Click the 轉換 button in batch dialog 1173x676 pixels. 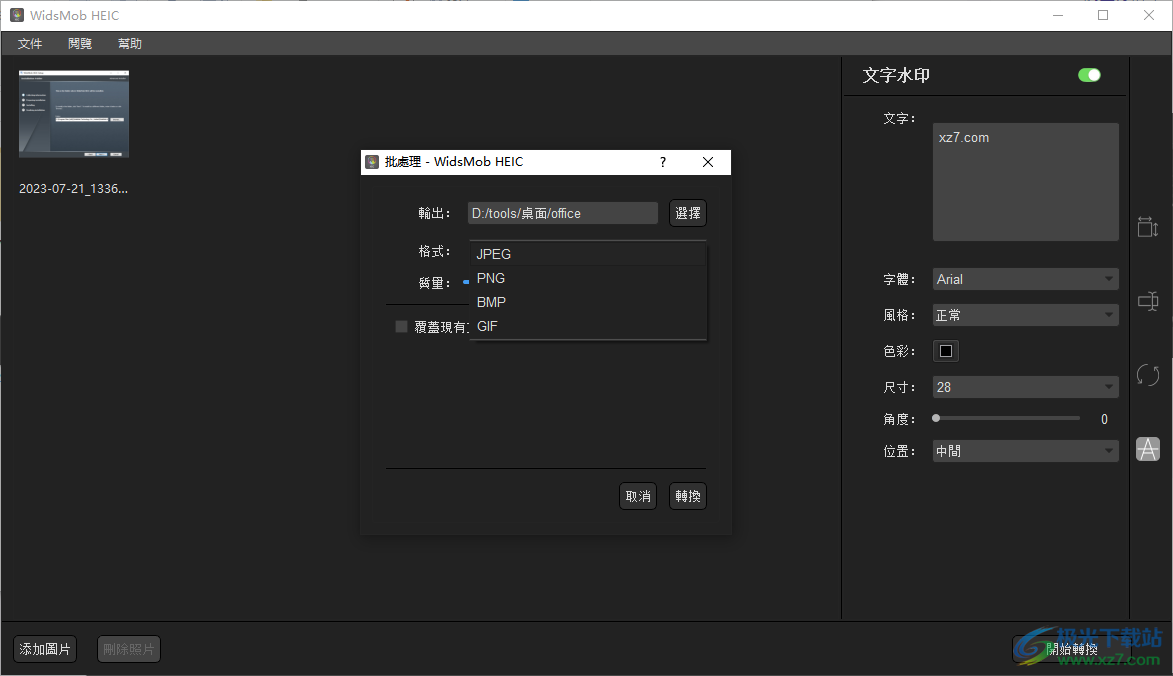(687, 496)
